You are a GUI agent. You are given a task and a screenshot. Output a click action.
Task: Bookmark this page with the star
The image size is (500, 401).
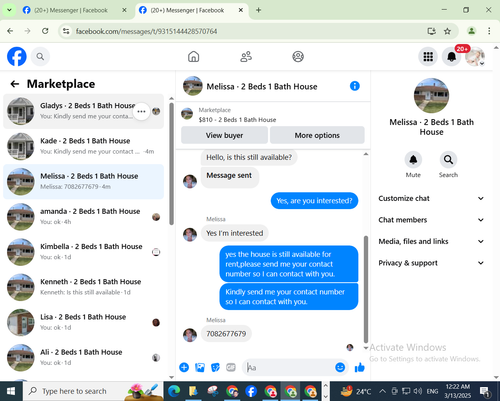447,31
